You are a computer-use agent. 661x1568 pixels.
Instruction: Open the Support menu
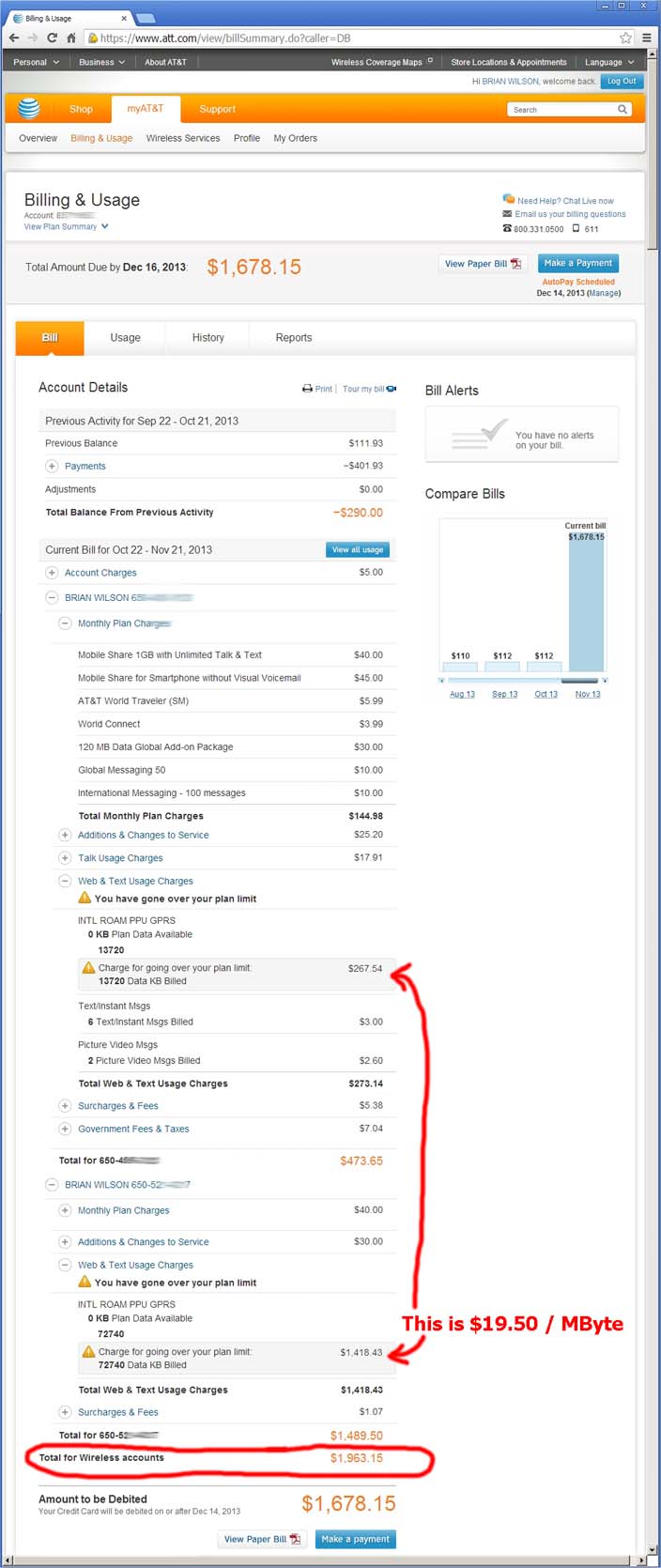217,109
